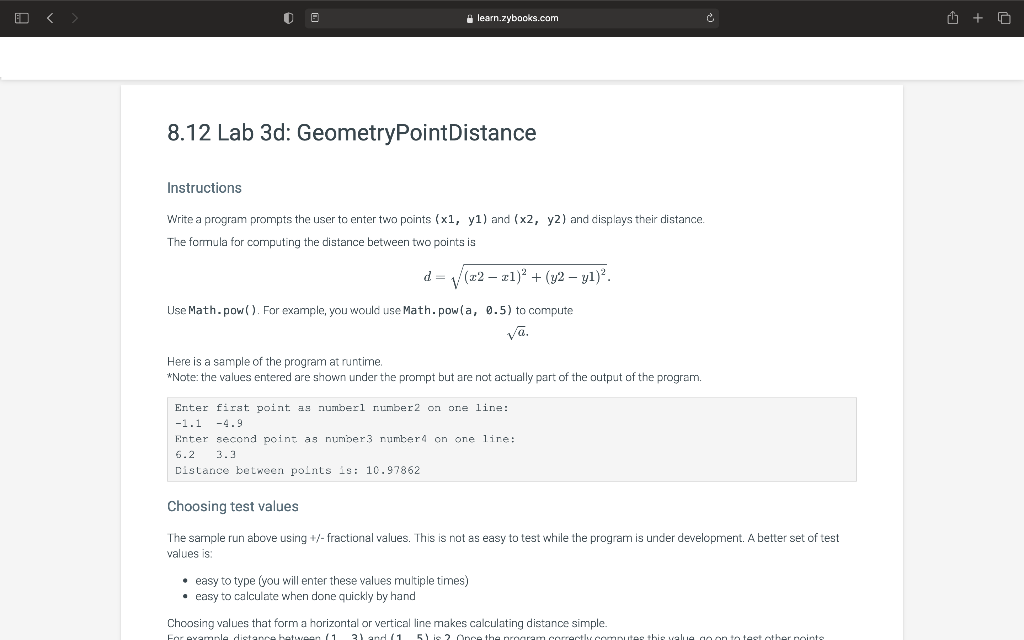The width and height of the screenshot is (1024, 640).
Task: Select the heading 8.12 Lab 3d: GeometryPointDistance
Action: coord(352,132)
